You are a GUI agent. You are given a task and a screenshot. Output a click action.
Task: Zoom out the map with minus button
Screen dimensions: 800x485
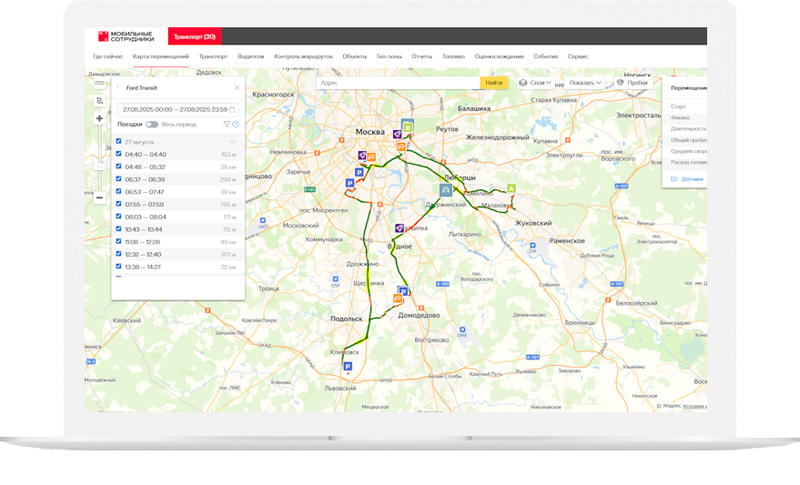point(100,197)
